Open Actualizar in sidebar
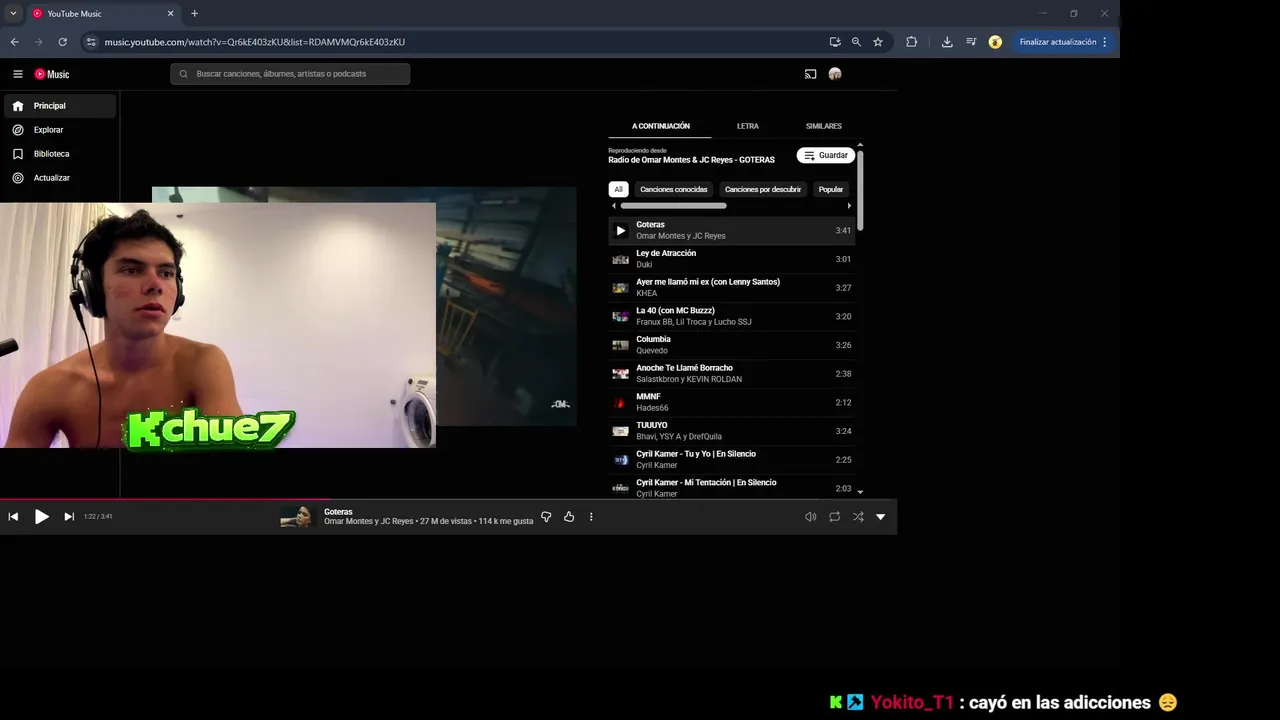 point(60,178)
